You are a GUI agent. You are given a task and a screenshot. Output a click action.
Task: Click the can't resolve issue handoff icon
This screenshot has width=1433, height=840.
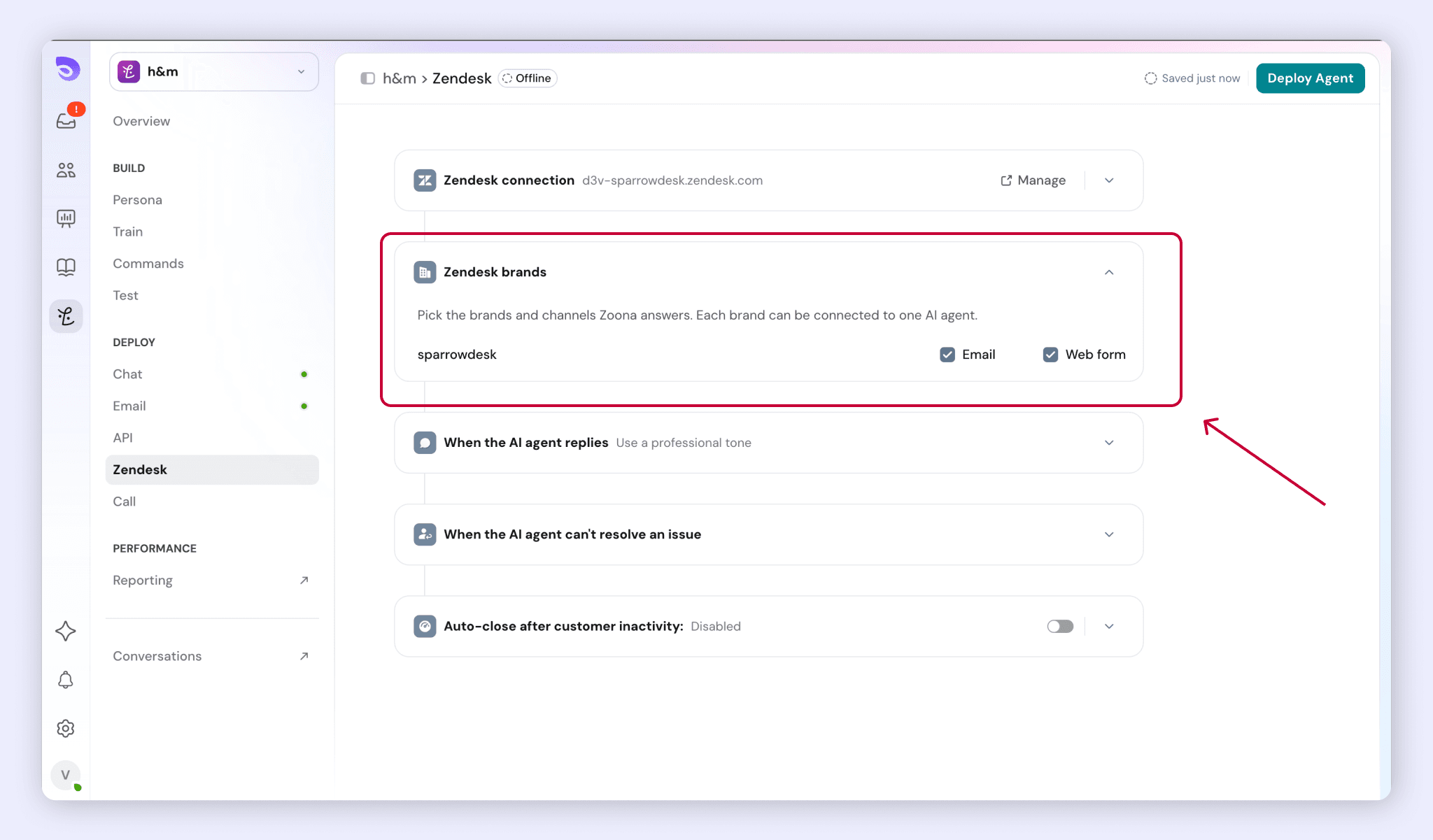pyautogui.click(x=425, y=534)
